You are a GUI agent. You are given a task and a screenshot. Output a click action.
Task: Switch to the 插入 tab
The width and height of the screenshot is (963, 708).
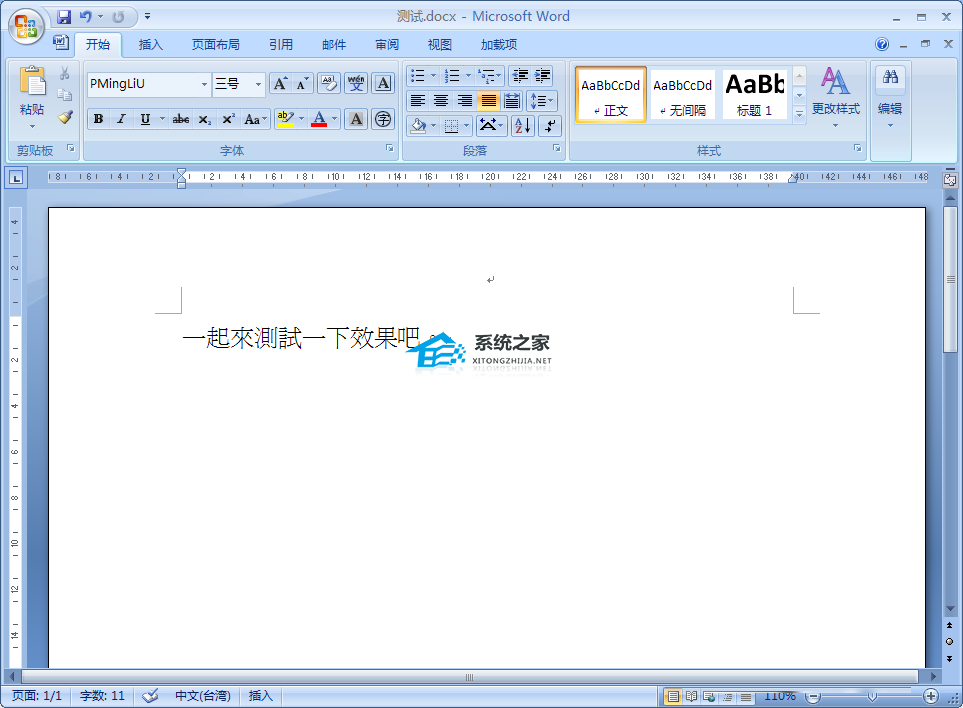click(x=150, y=45)
